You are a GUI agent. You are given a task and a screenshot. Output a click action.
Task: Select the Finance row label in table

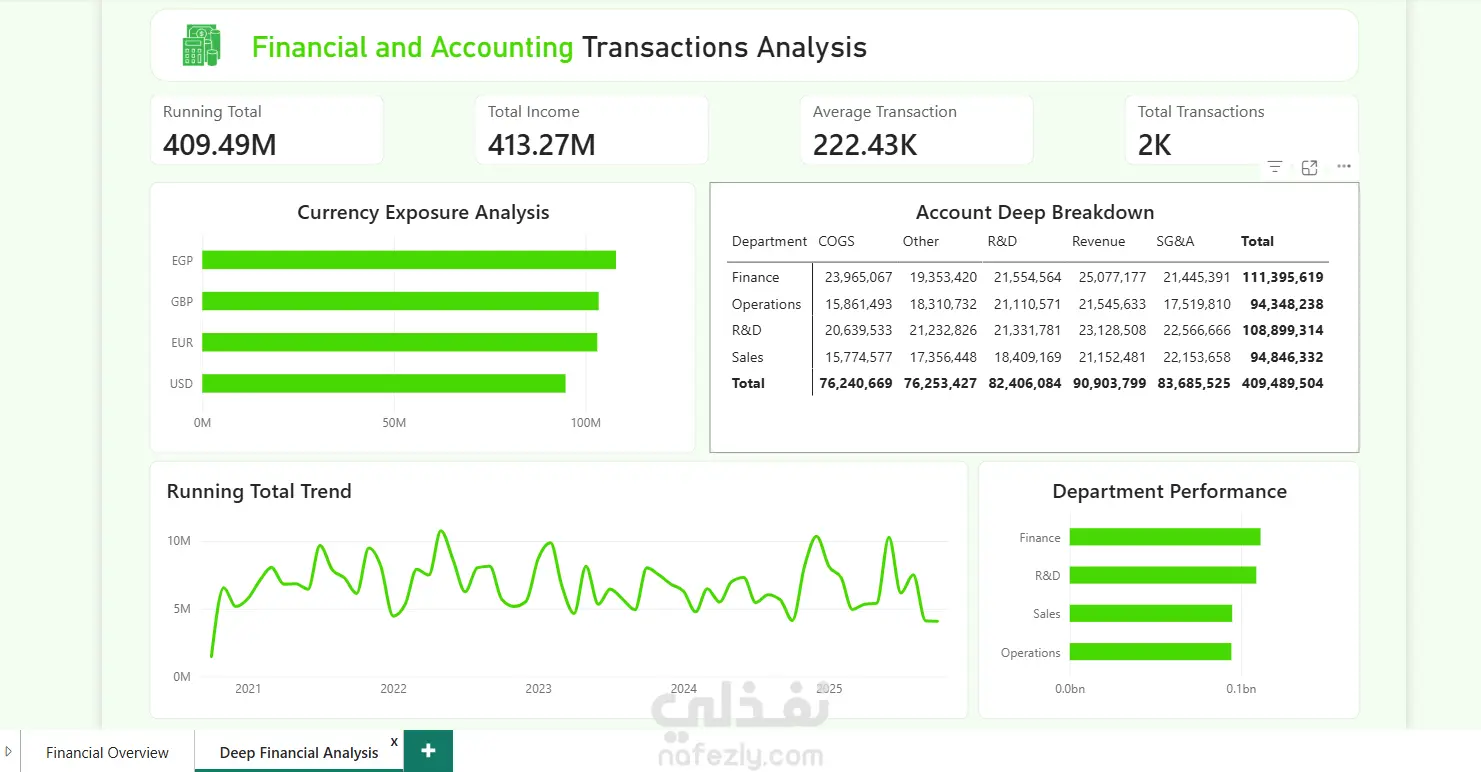pyautogui.click(x=755, y=277)
